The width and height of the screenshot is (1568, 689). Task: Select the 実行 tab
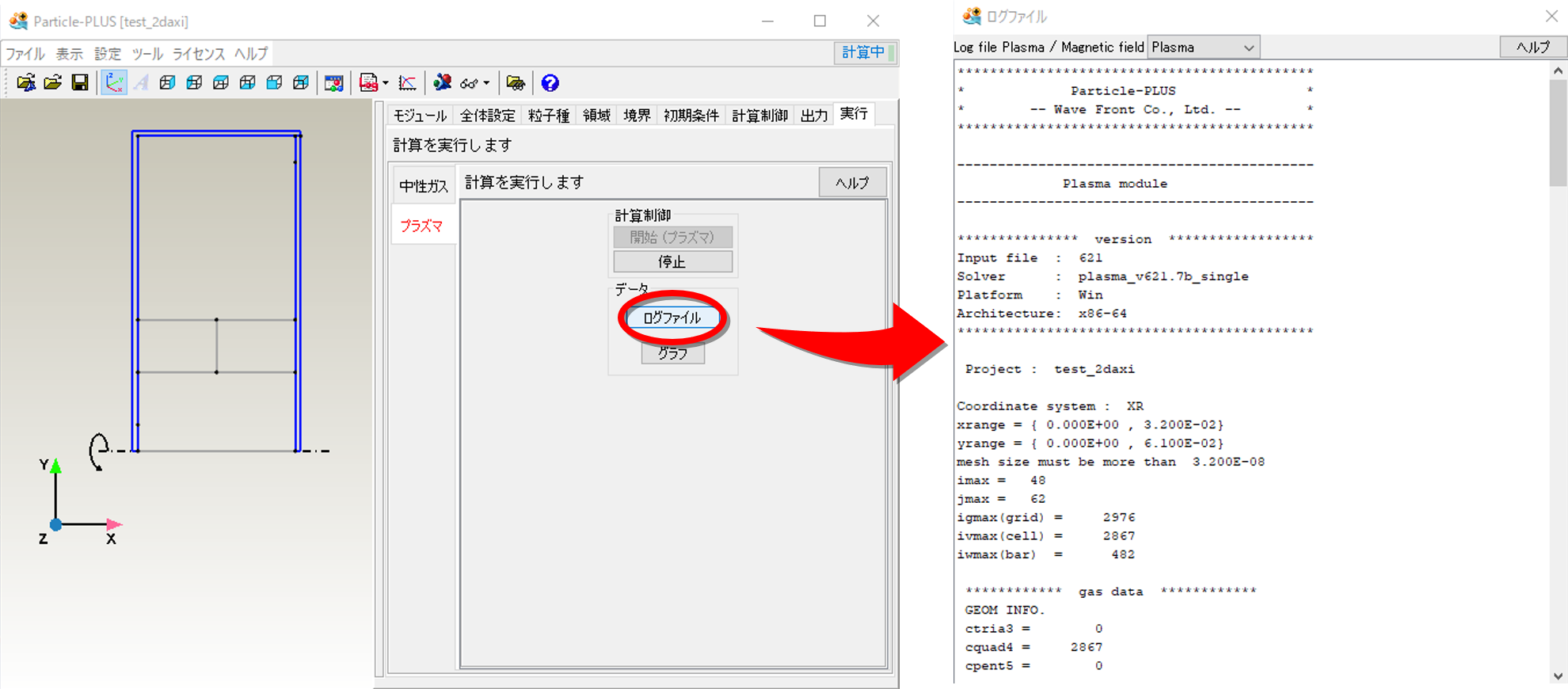854,114
